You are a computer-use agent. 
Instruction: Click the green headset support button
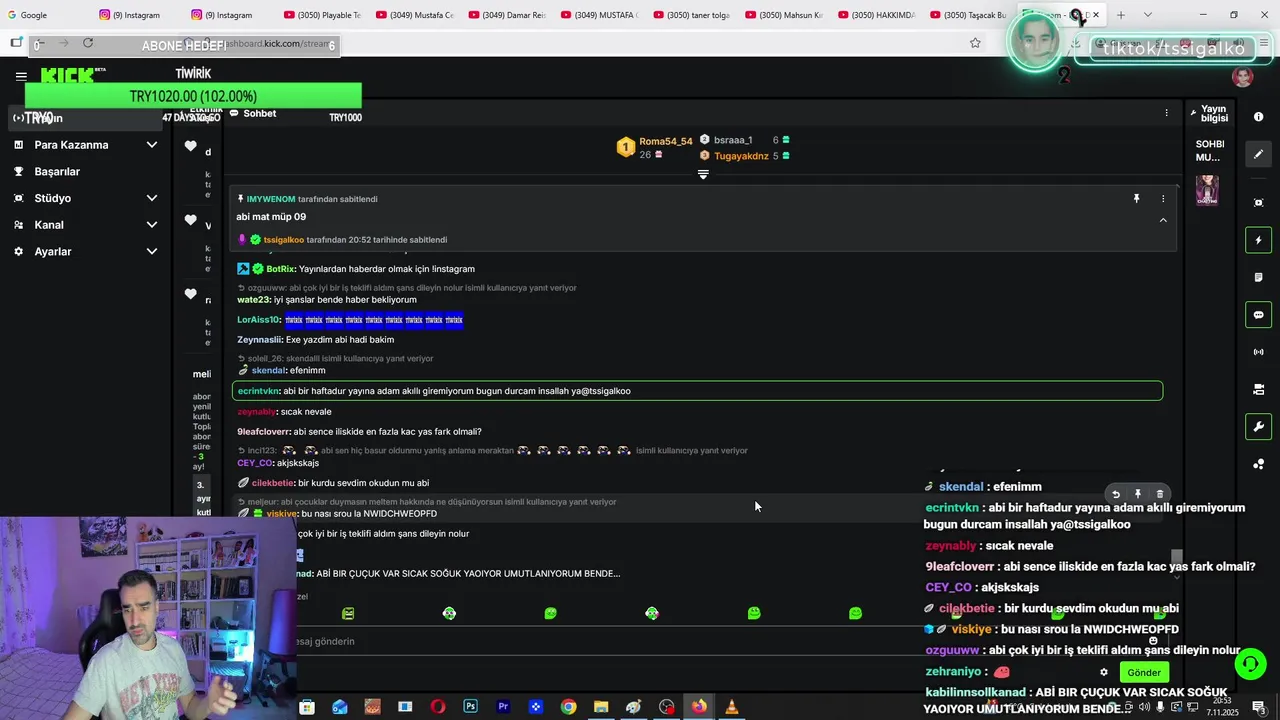pyautogui.click(x=1249, y=663)
